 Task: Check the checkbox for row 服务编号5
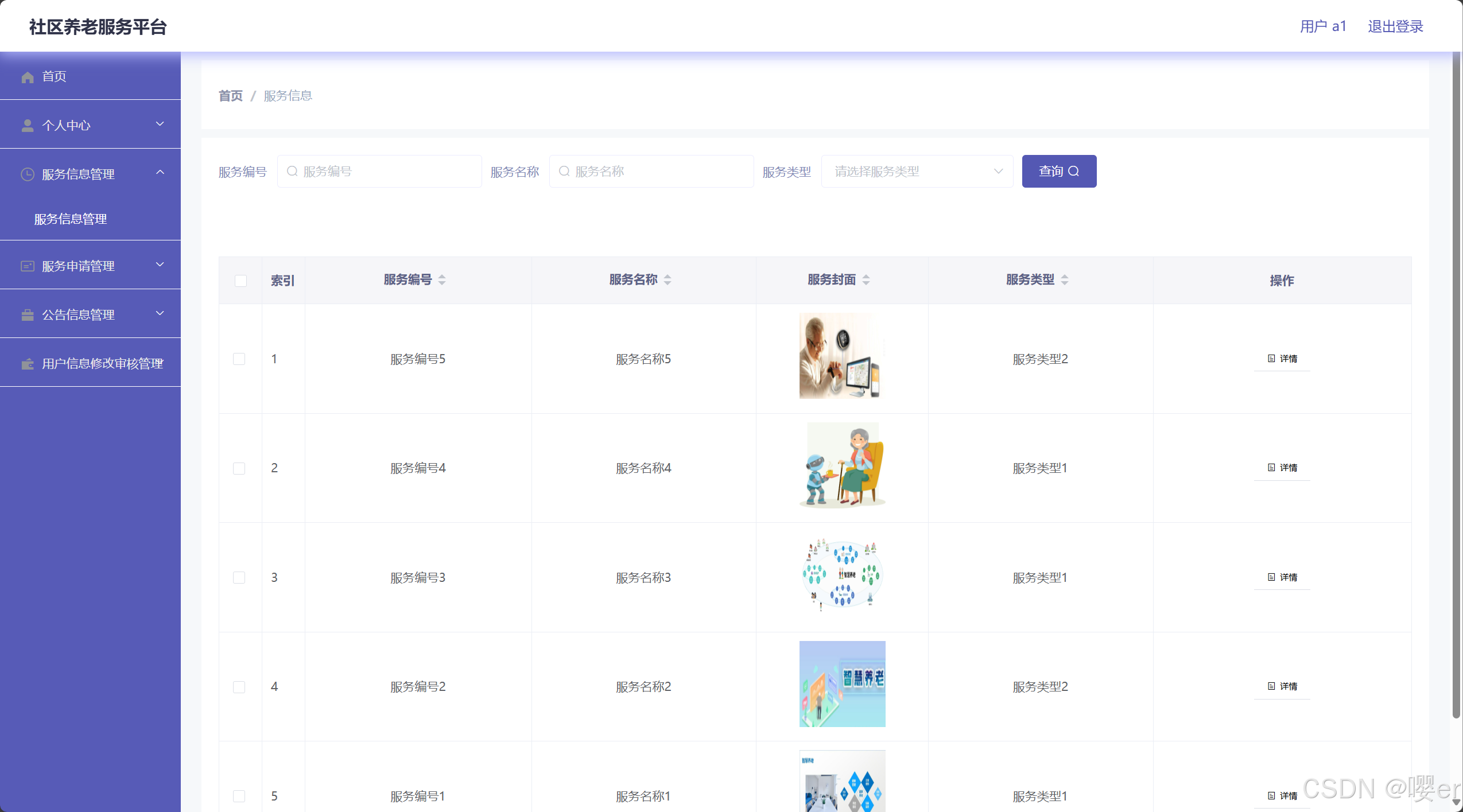click(x=239, y=359)
